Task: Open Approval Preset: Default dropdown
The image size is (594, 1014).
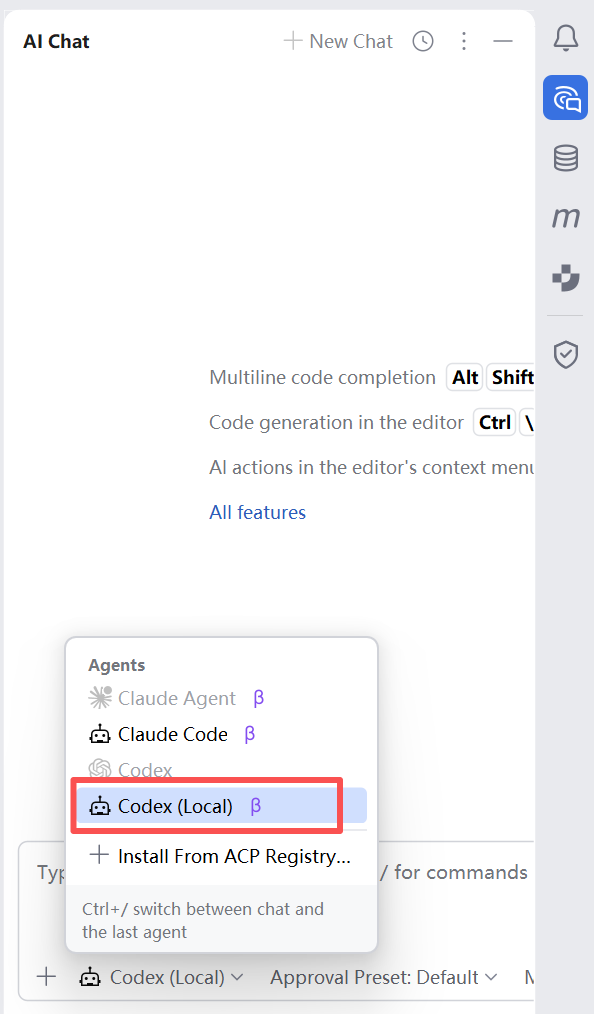Action: 384,976
